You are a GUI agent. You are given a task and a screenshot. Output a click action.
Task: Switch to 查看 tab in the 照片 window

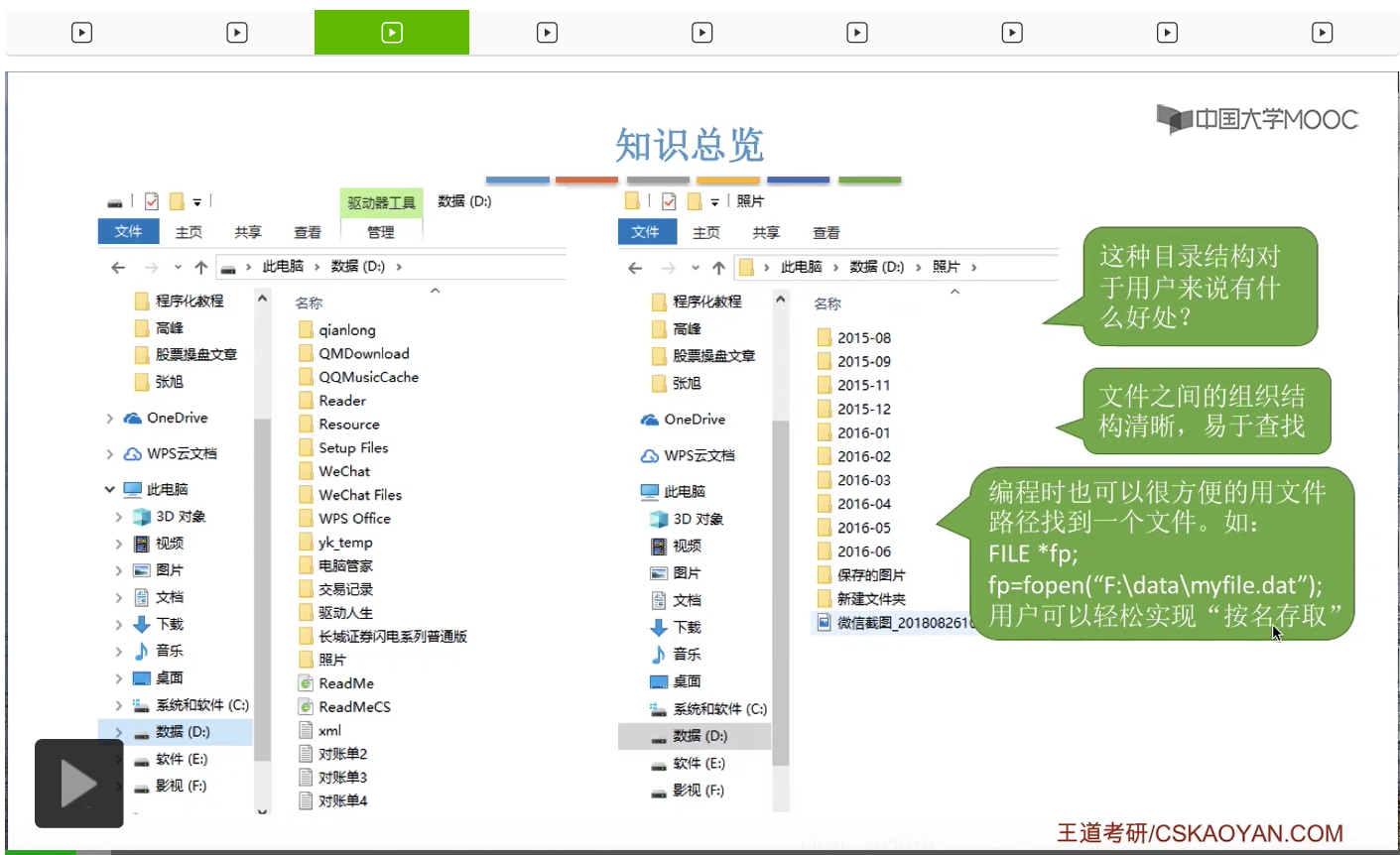(x=827, y=233)
